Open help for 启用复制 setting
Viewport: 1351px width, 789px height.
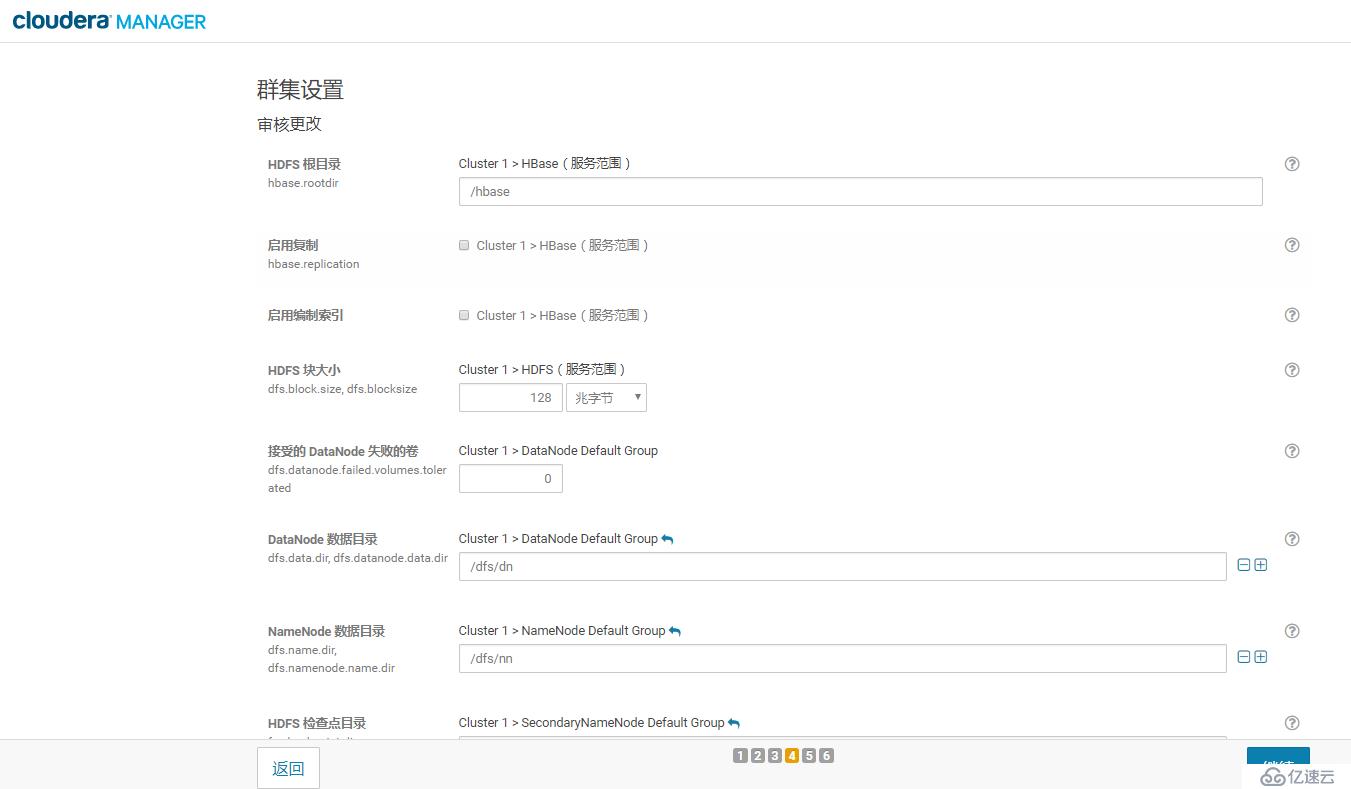pos(1292,245)
